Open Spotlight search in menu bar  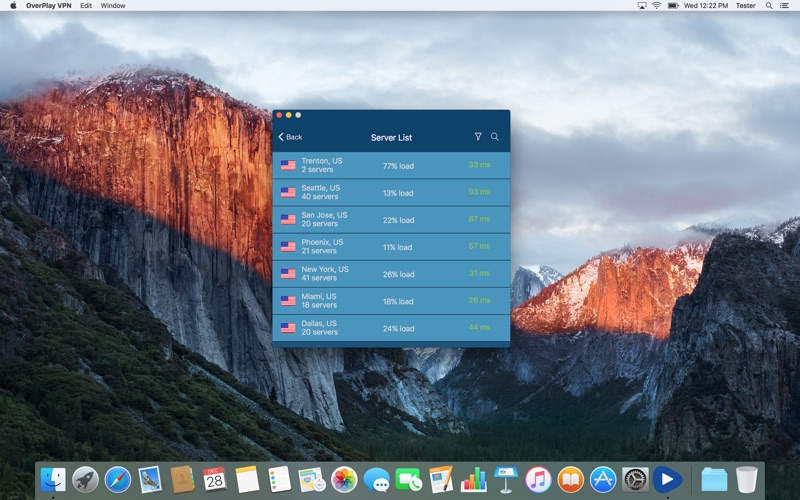pos(769,6)
